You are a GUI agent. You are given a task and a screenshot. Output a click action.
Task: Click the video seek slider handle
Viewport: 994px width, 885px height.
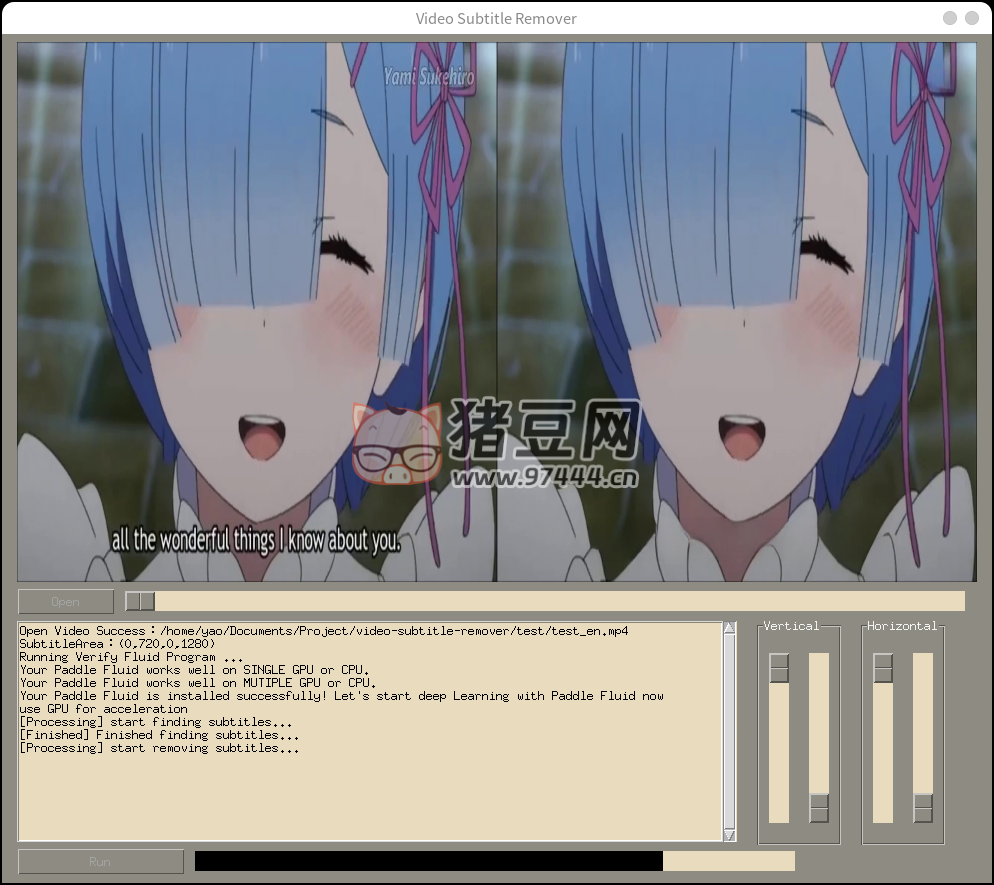point(140,601)
